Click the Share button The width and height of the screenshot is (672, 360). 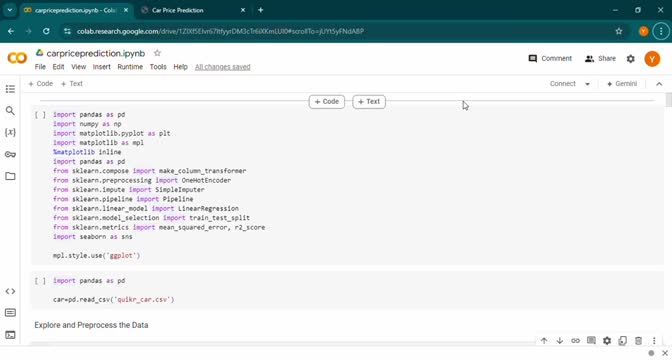pos(600,59)
